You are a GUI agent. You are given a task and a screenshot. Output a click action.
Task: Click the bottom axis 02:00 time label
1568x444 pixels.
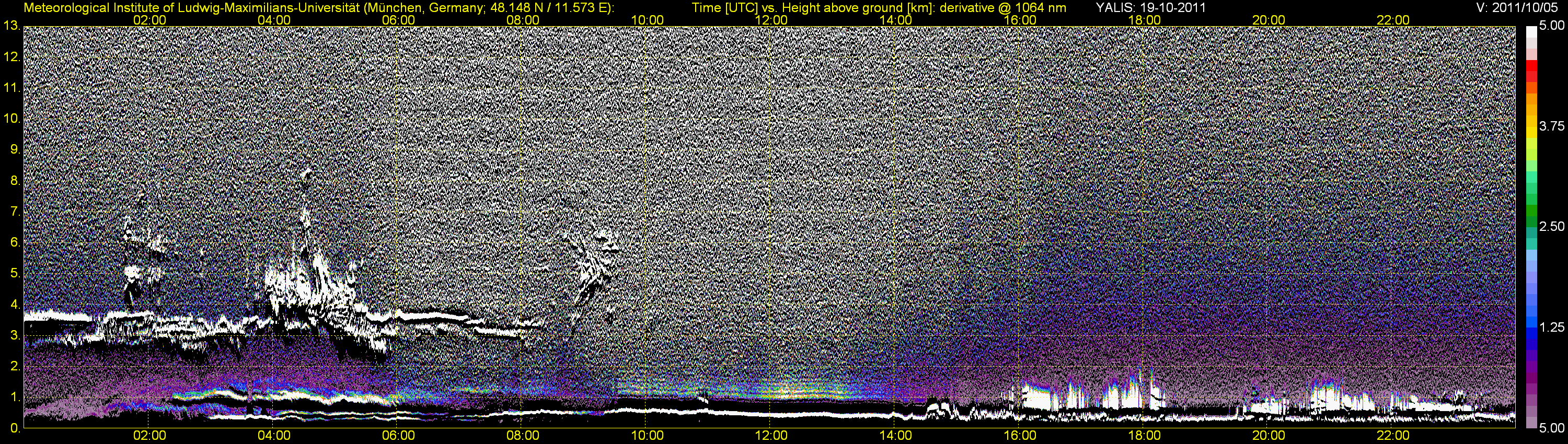[x=149, y=436]
